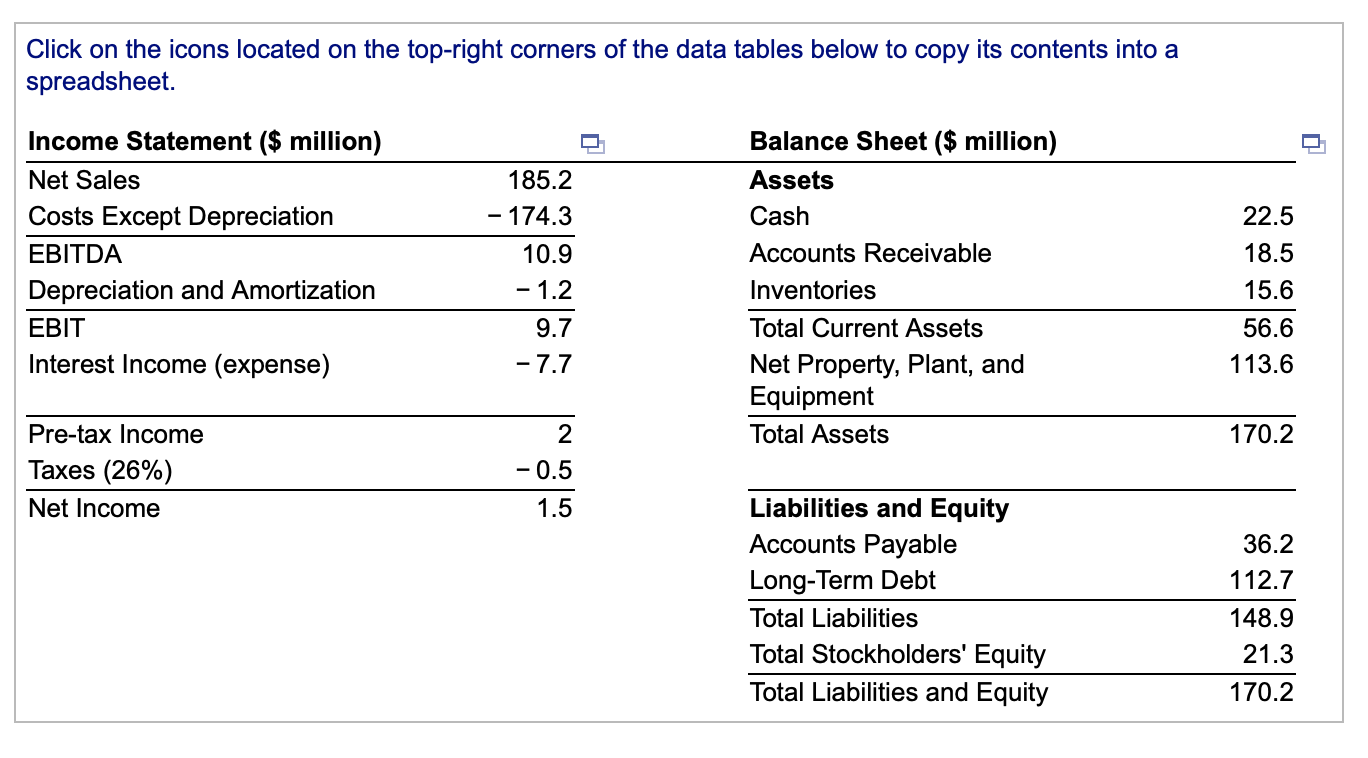Click the Net Income value 1.5
Viewport: 1368px width, 758px height.
point(554,508)
